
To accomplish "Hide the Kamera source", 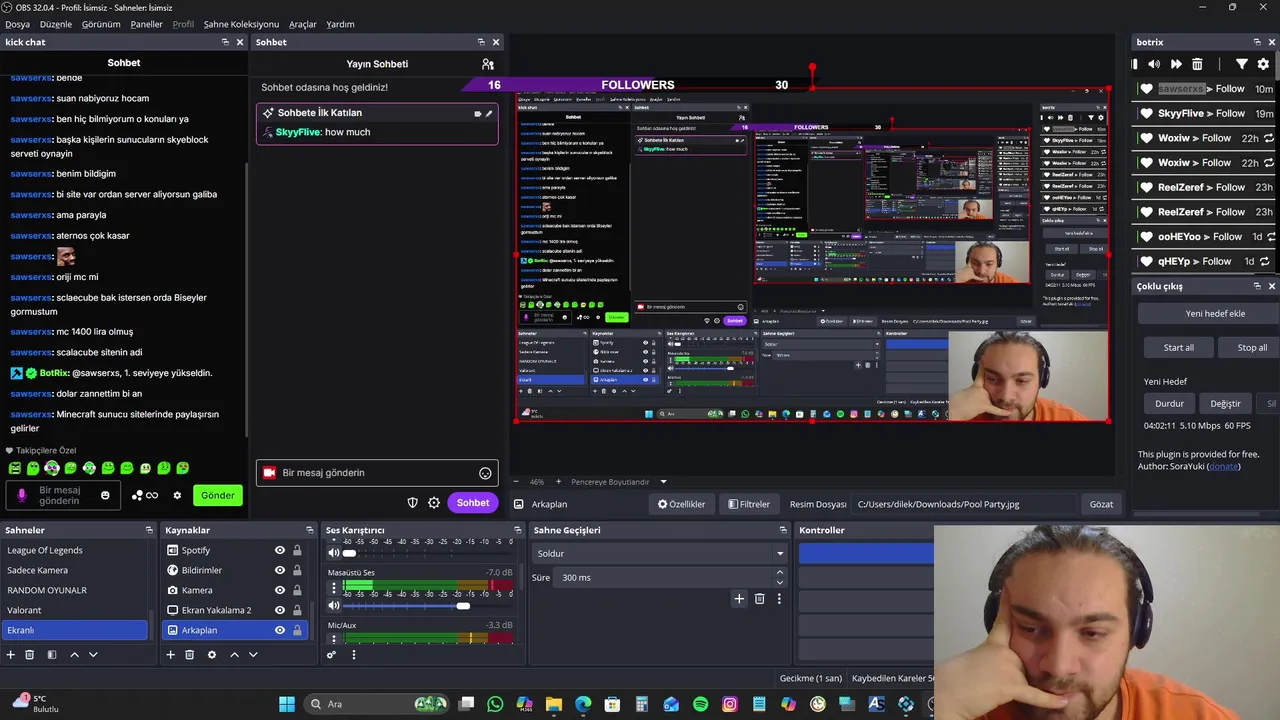I will 280,590.
